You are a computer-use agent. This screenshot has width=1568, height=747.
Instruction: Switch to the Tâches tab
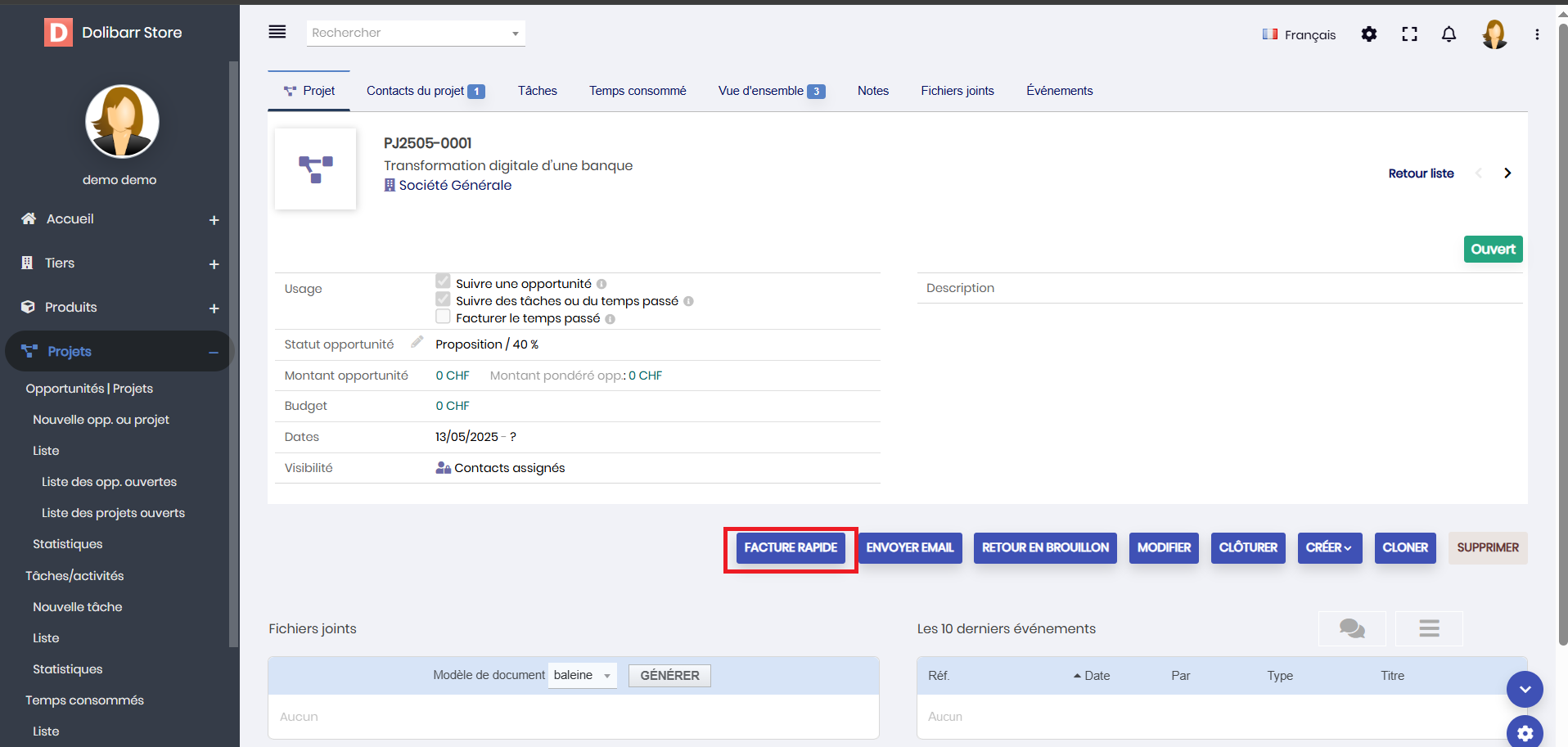pos(537,91)
